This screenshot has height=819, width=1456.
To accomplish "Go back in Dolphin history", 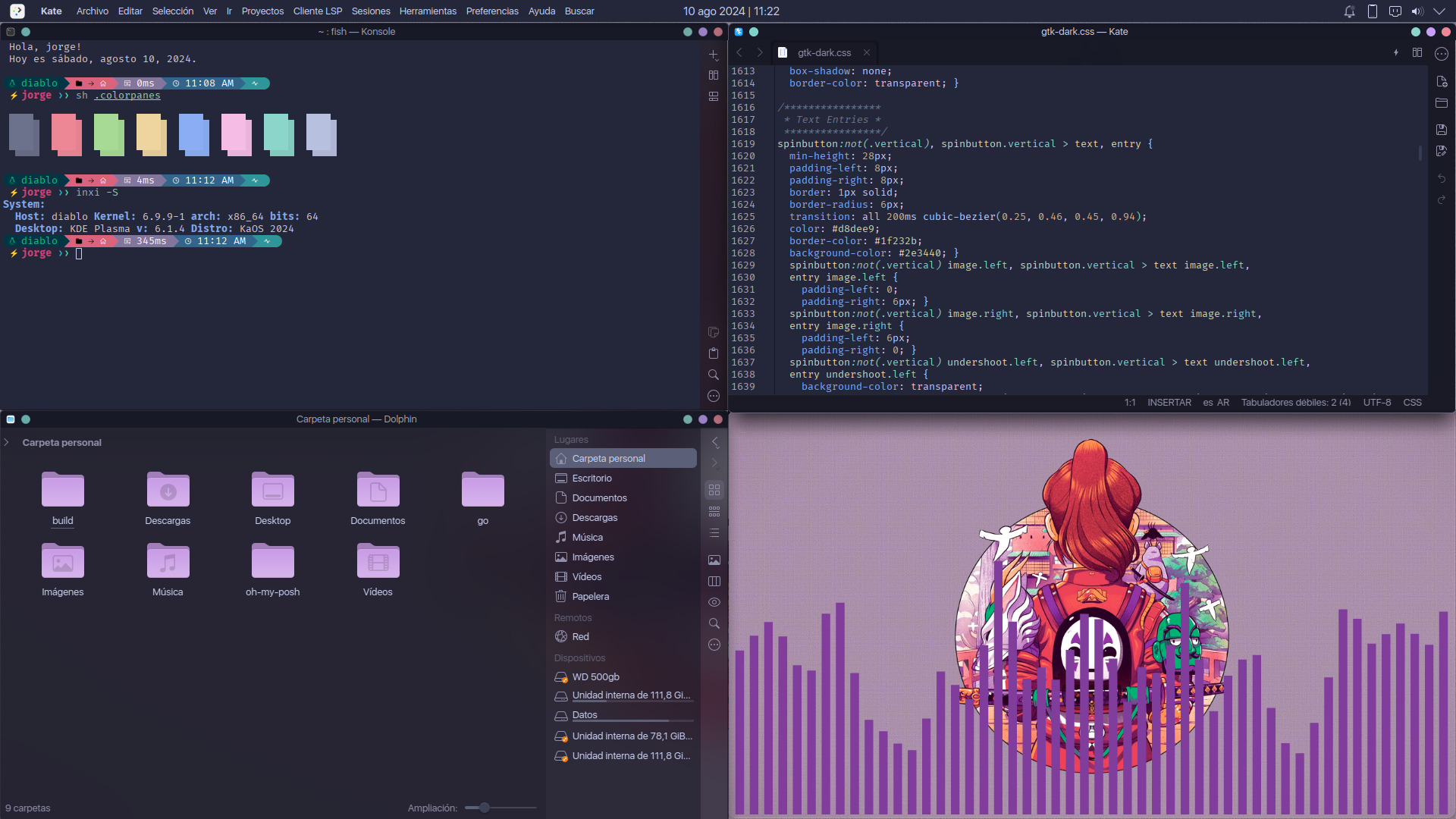I will pos(714,442).
